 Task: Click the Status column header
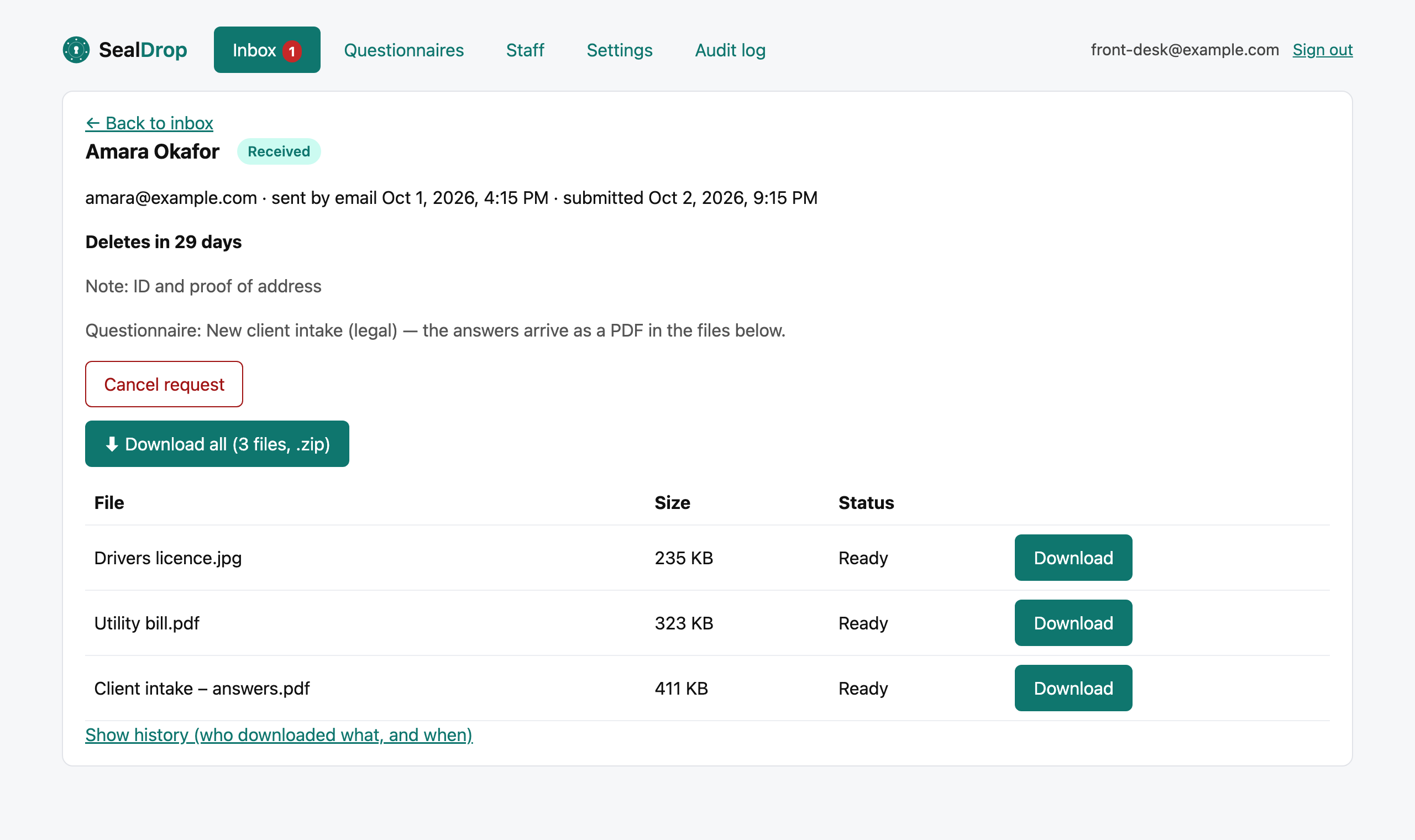point(866,503)
